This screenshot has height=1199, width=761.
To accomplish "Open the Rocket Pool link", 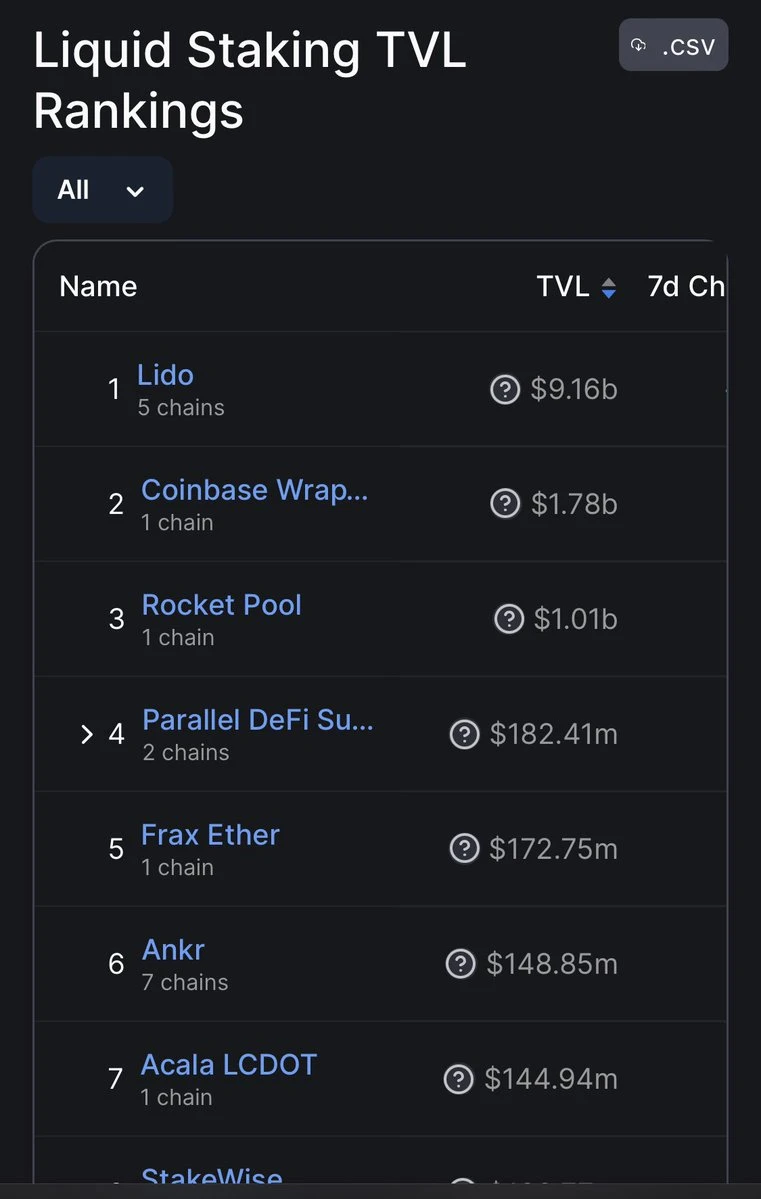I will pyautogui.click(x=222, y=605).
